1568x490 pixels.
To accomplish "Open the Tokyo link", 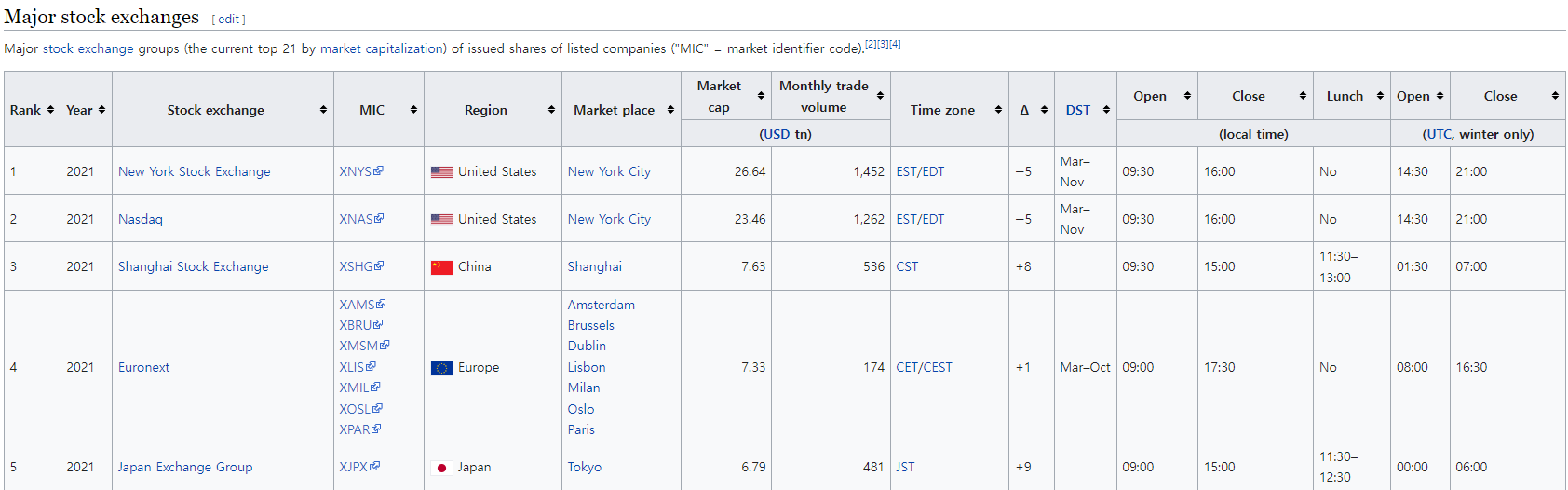I will coord(585,467).
